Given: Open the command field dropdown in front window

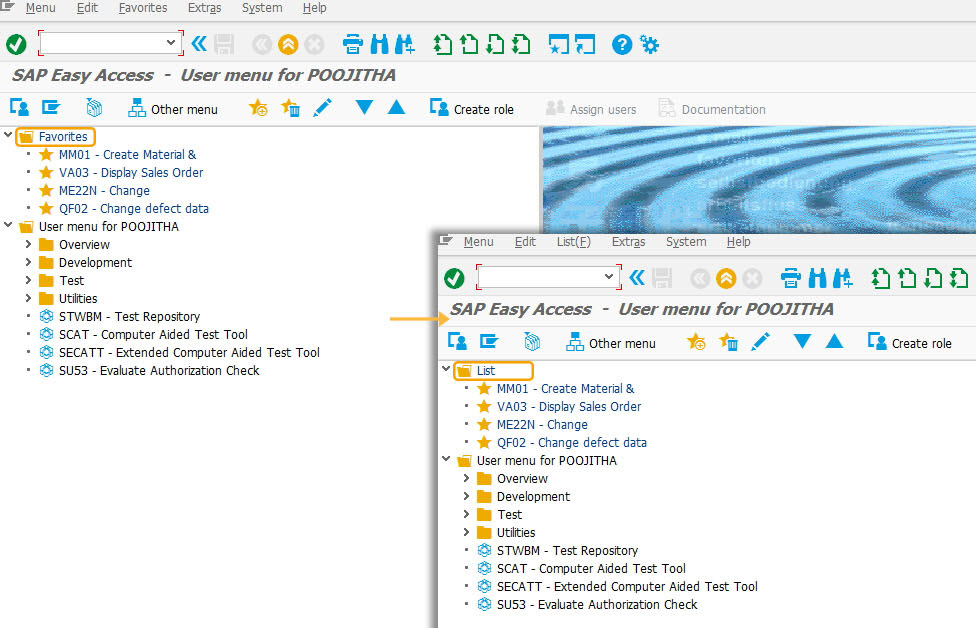Looking at the screenshot, I should pyautogui.click(x=609, y=276).
